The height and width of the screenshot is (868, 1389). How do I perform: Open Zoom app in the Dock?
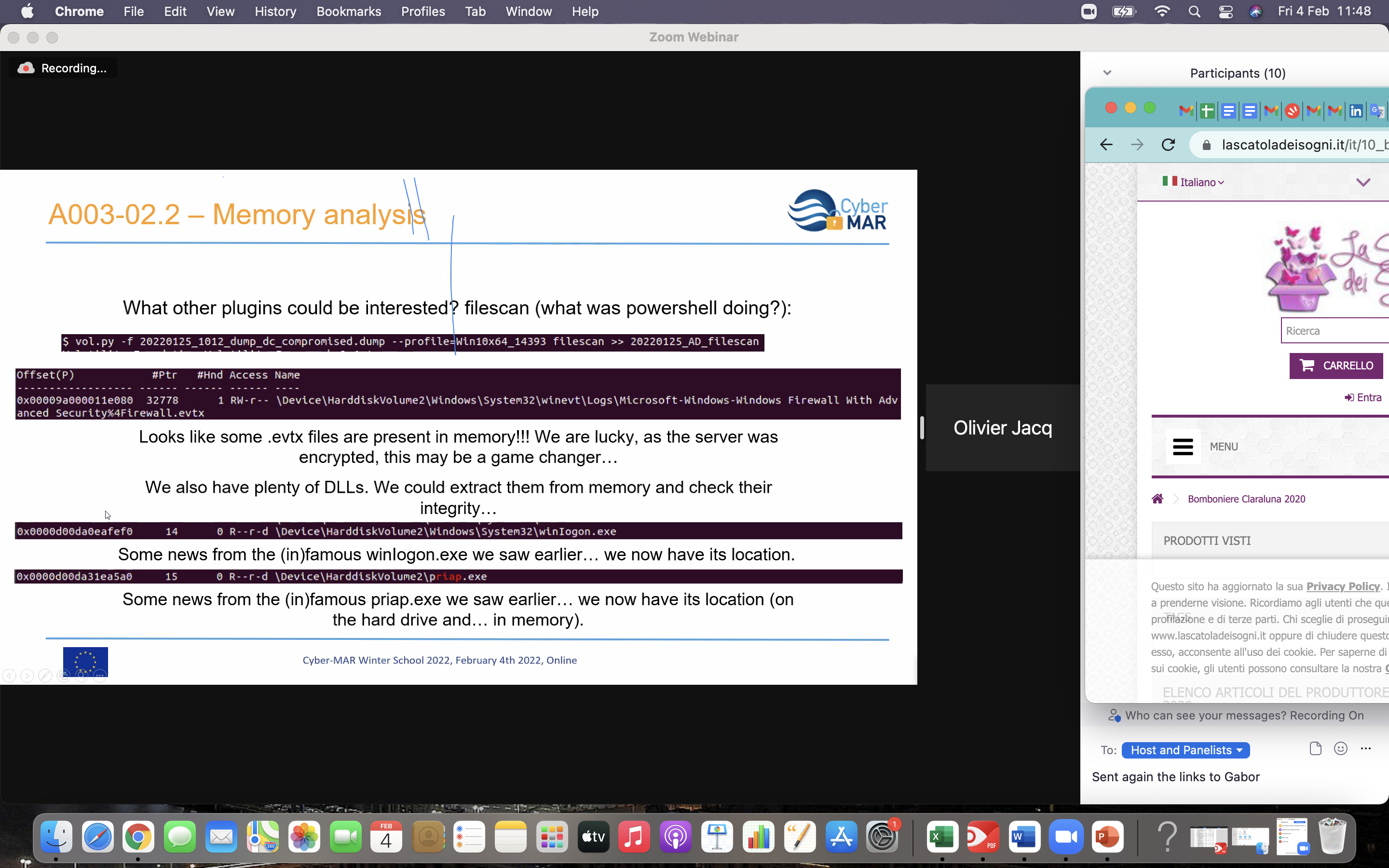pyautogui.click(x=1066, y=837)
